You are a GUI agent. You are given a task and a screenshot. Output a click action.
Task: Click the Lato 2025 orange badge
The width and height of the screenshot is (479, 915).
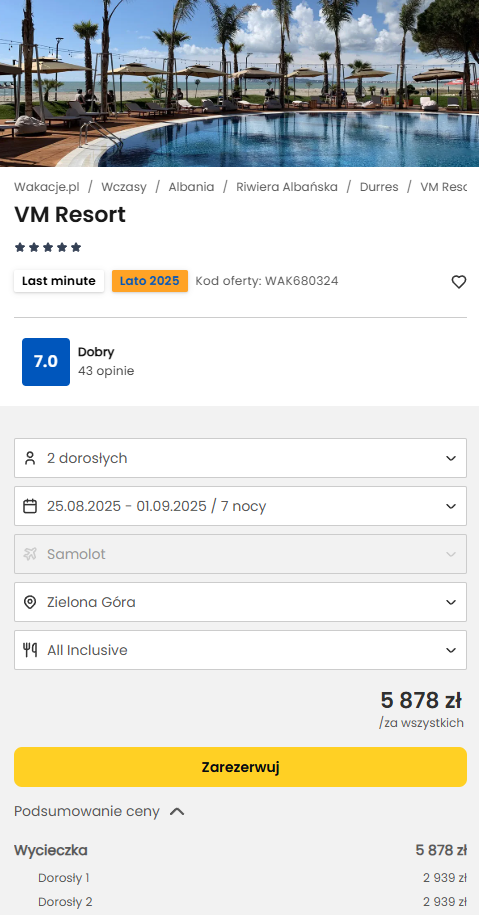(x=150, y=281)
